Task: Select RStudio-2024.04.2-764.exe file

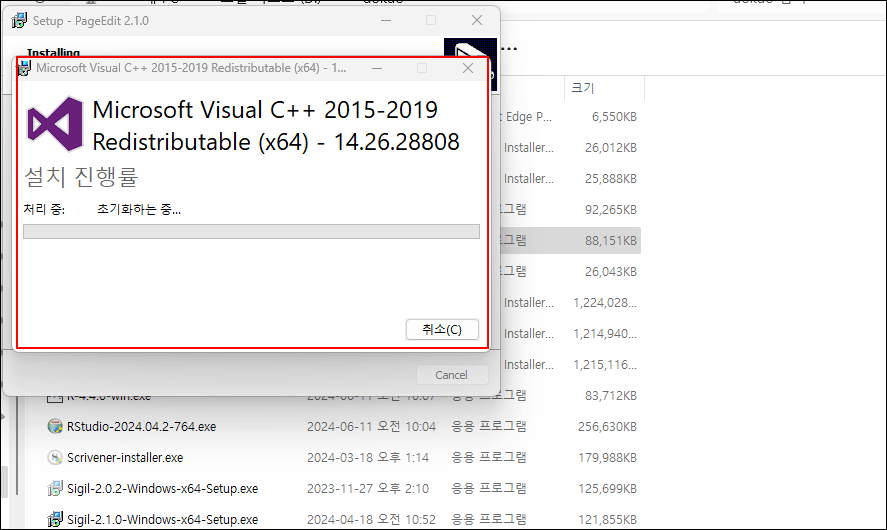Action: (141, 426)
